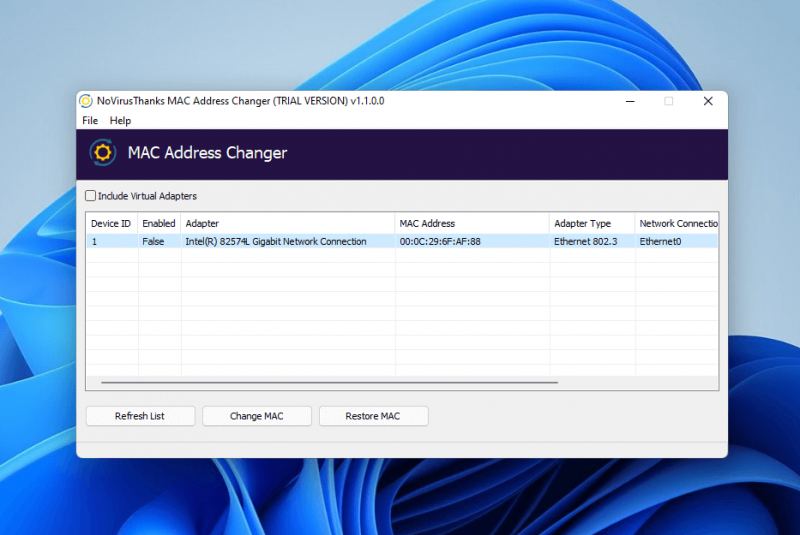The width and height of the screenshot is (800, 535).
Task: Click the app icon in the title bar
Action: pos(86,101)
